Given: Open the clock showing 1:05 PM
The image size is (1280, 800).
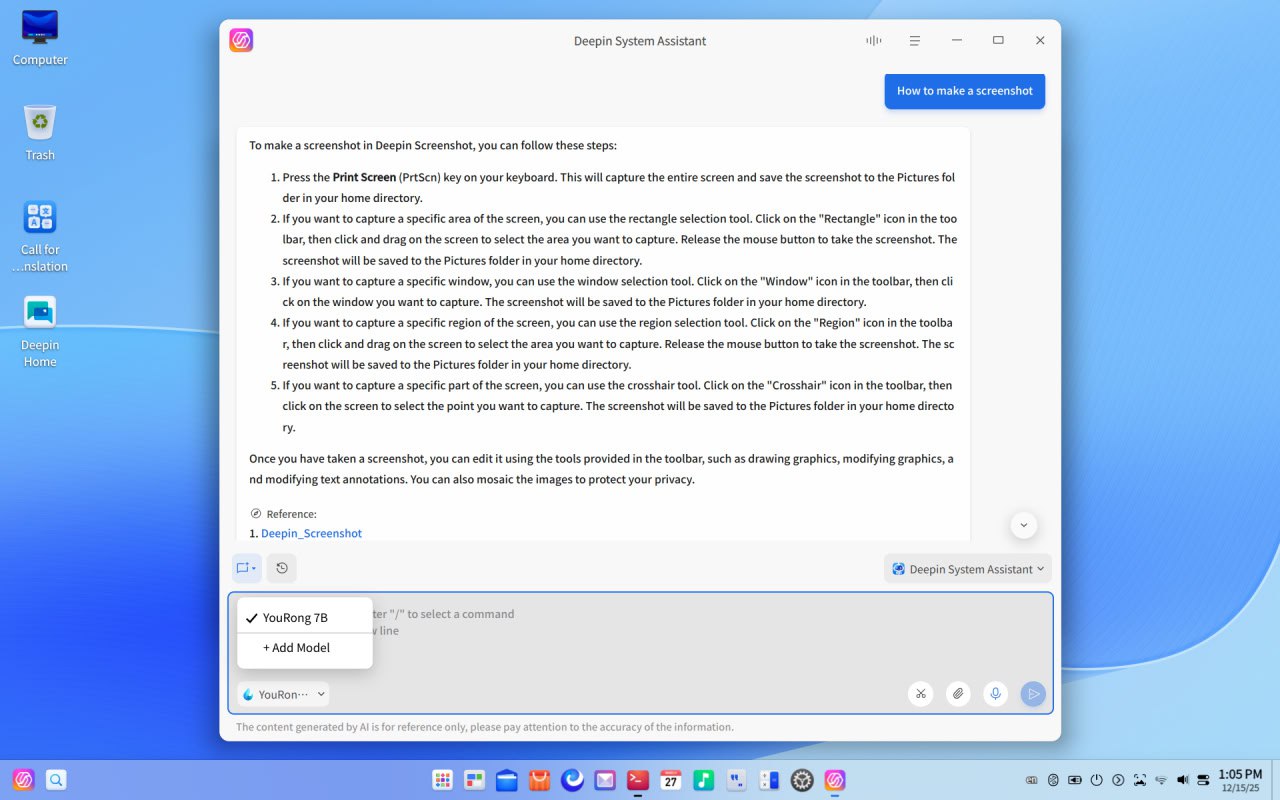Looking at the screenshot, I should coord(1240,780).
